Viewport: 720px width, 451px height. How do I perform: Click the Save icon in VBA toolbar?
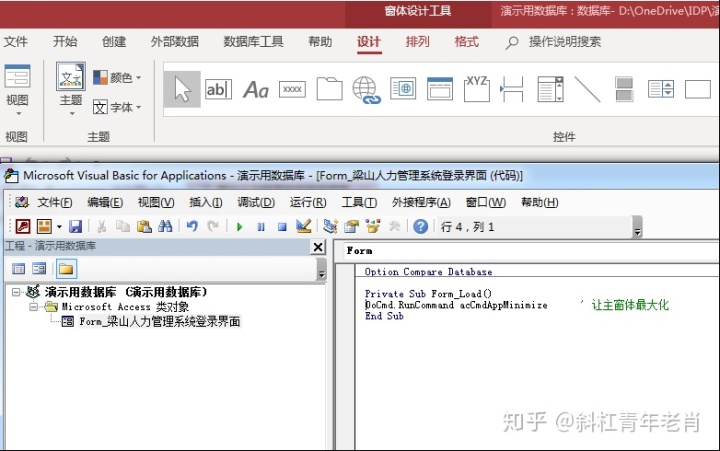pos(75,226)
